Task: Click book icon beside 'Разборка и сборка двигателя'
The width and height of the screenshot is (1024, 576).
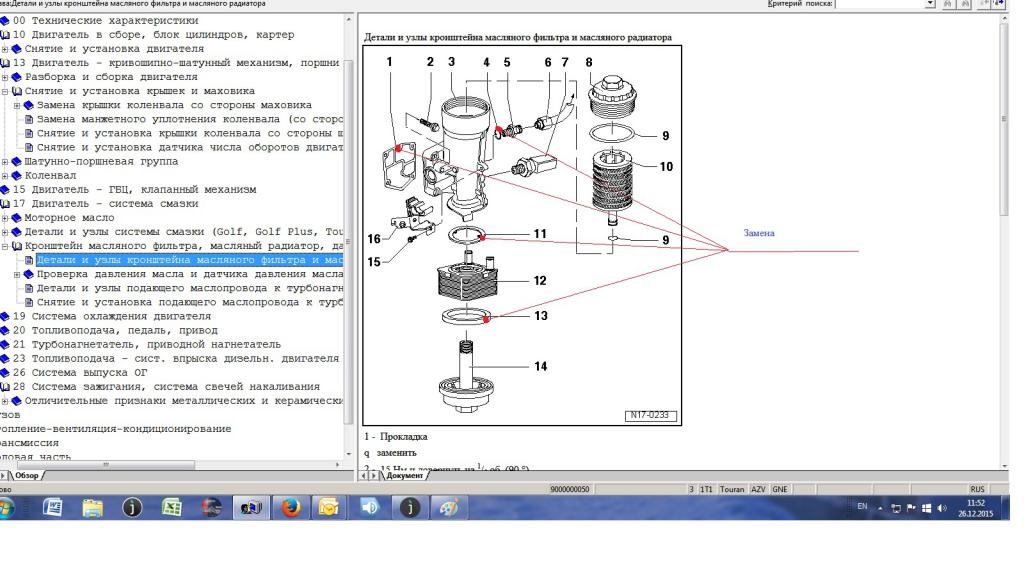Action: pos(17,77)
